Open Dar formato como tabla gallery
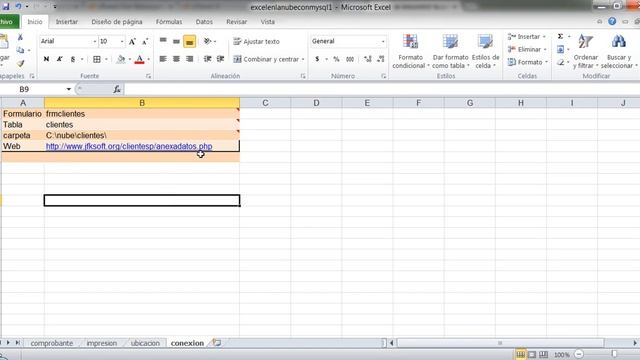 click(450, 51)
